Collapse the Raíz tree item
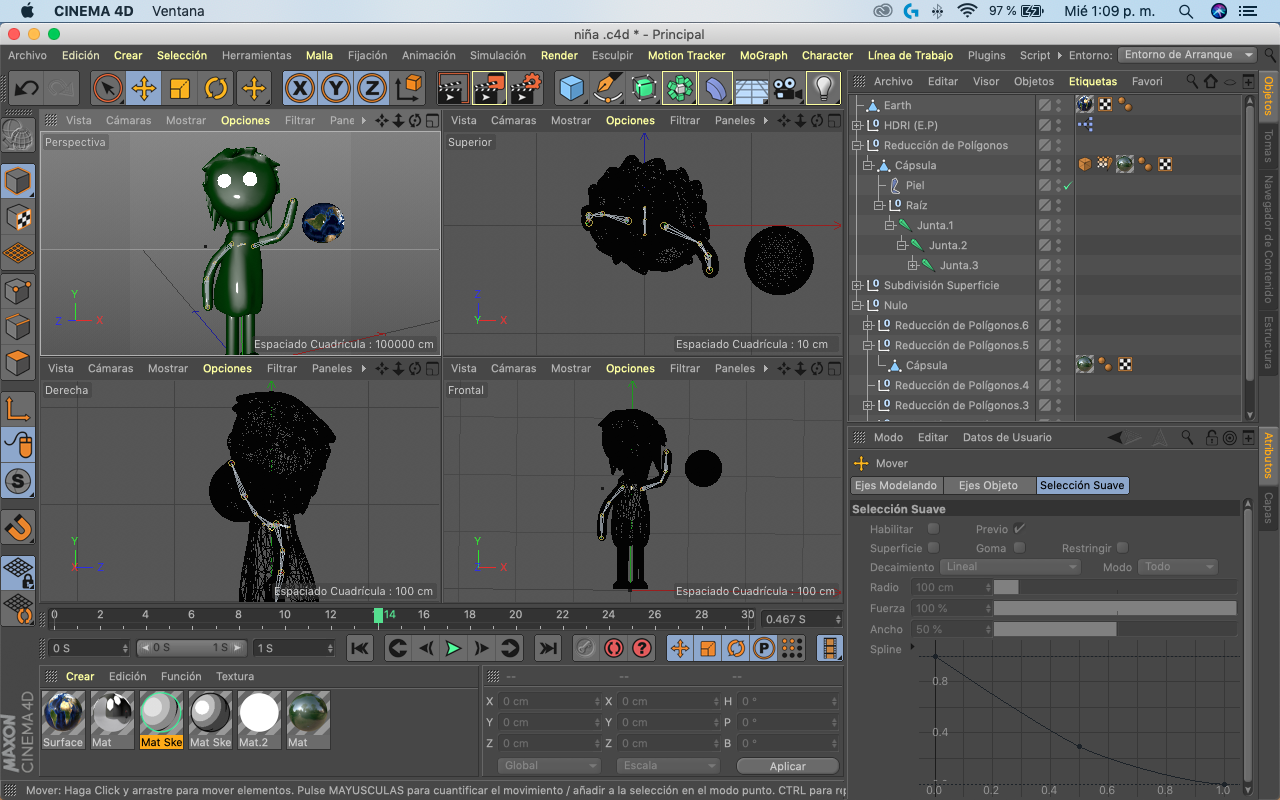This screenshot has width=1280, height=800. [x=879, y=205]
